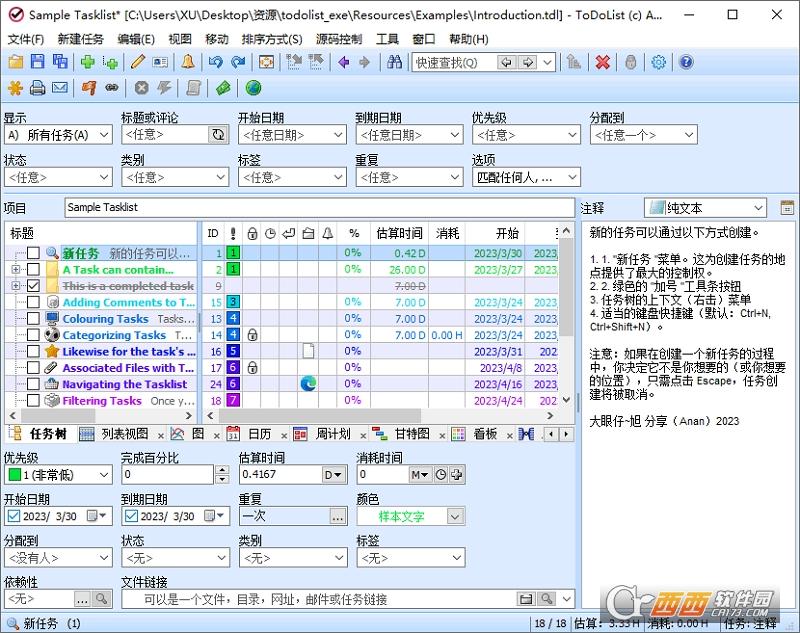Toggle the 到期日期 date checkbox in the details panel
Image resolution: width=800 pixels, height=633 pixels.
131,516
